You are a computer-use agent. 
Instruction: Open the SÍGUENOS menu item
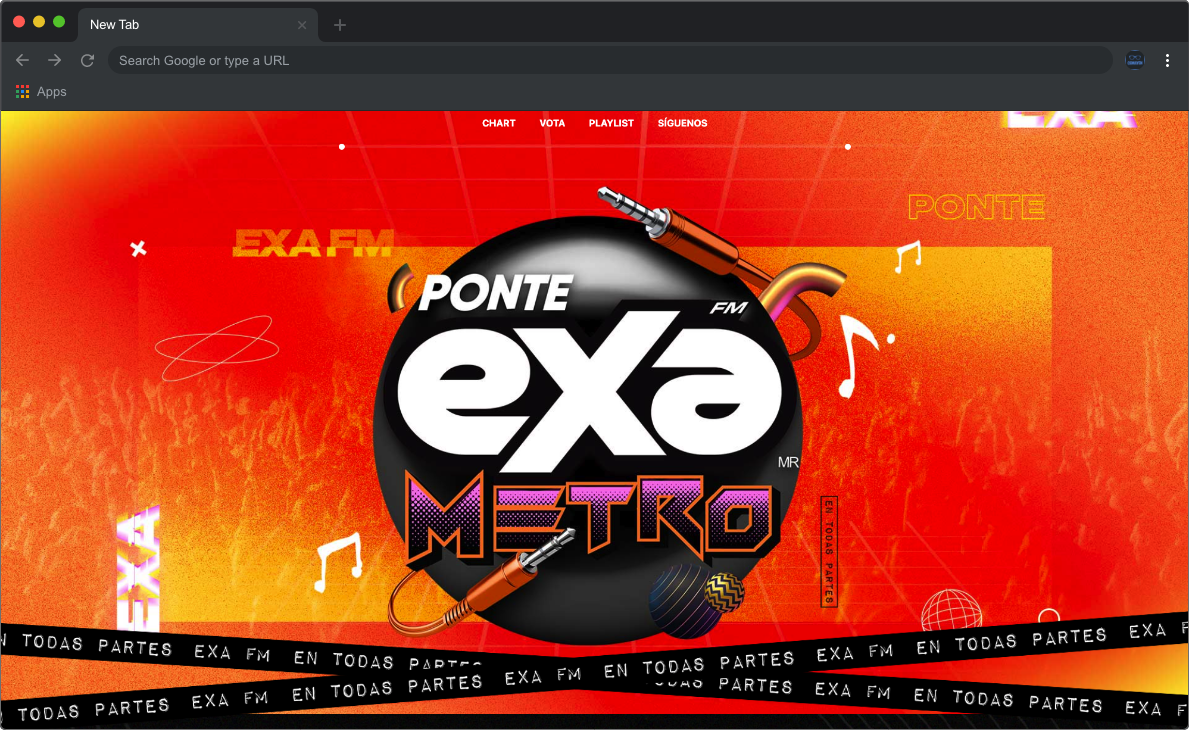point(682,123)
